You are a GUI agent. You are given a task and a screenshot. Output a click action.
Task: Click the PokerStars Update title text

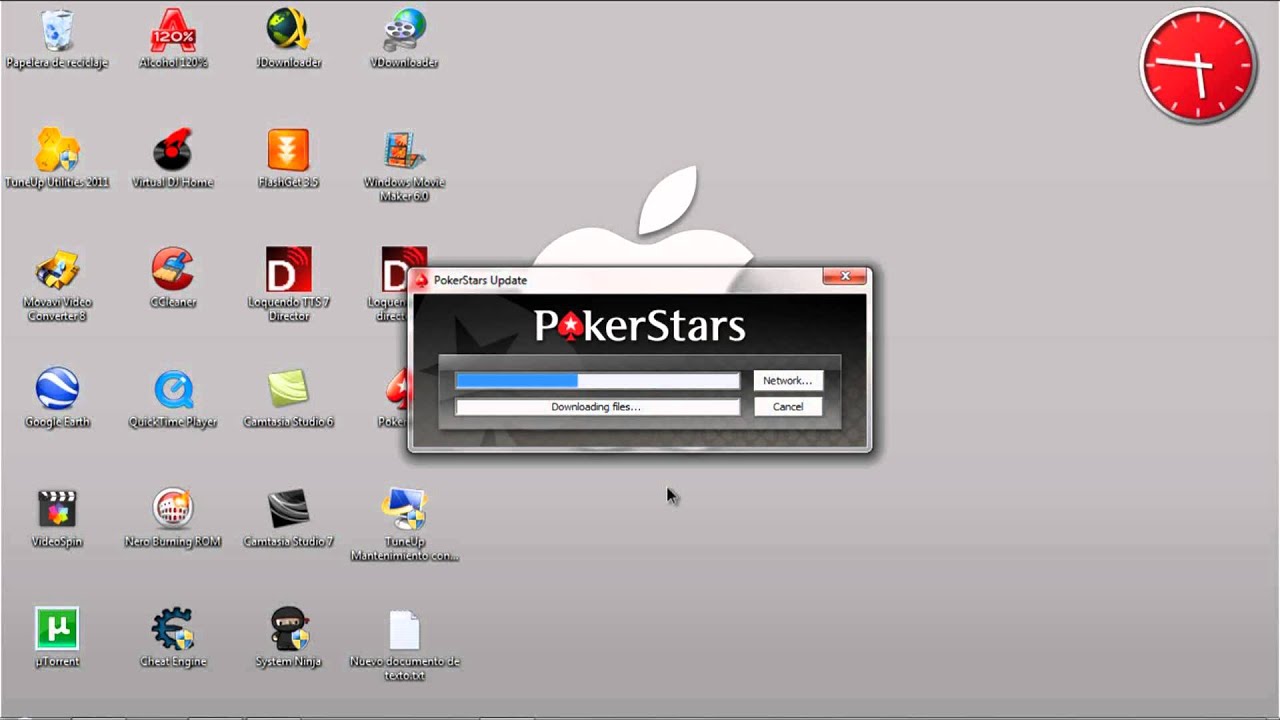click(480, 280)
